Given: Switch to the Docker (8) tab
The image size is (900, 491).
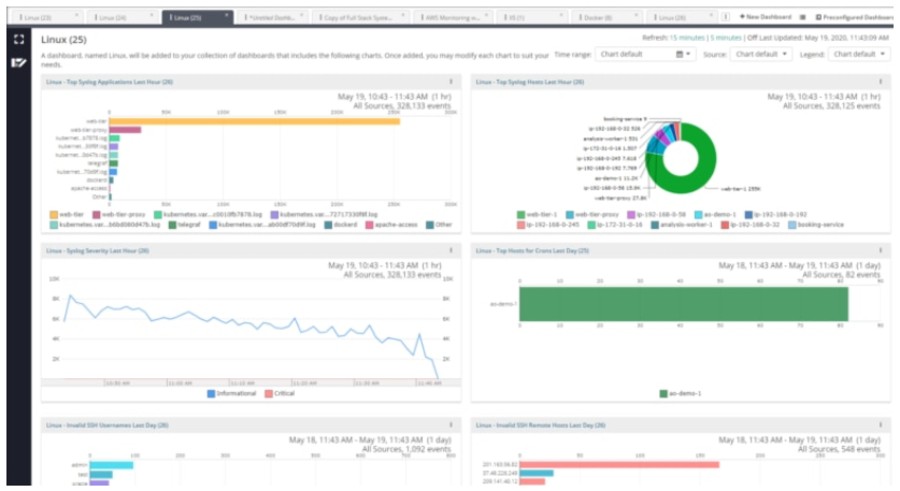Looking at the screenshot, I should click(x=607, y=18).
